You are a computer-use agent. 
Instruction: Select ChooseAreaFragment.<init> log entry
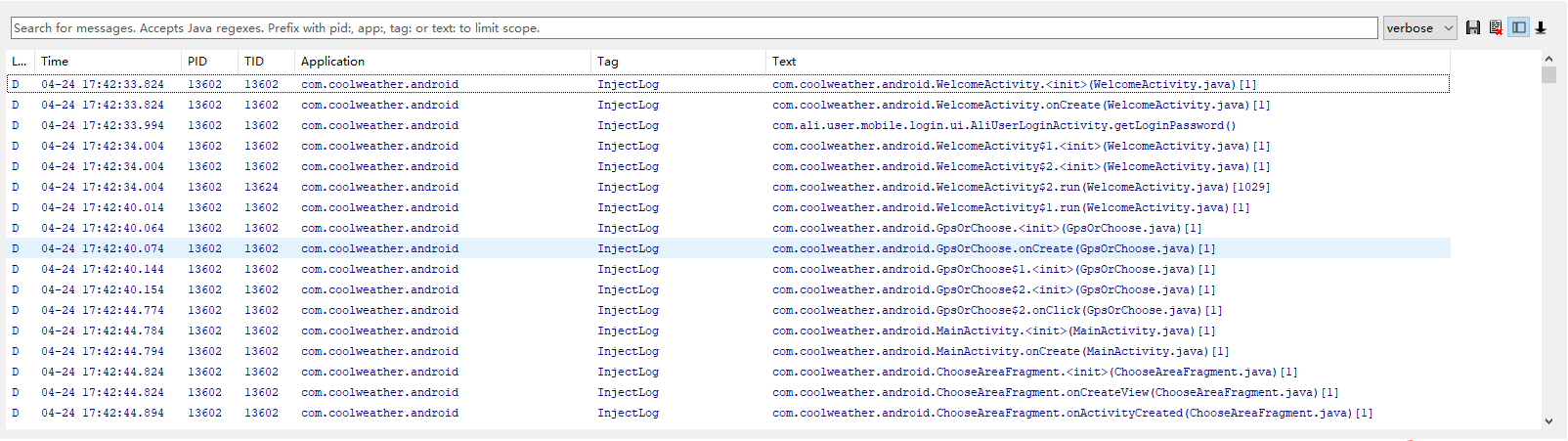(728, 372)
